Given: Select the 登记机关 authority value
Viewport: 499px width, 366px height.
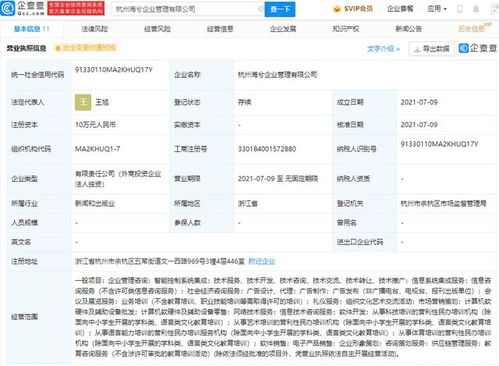Looking at the screenshot, I should 444,203.
